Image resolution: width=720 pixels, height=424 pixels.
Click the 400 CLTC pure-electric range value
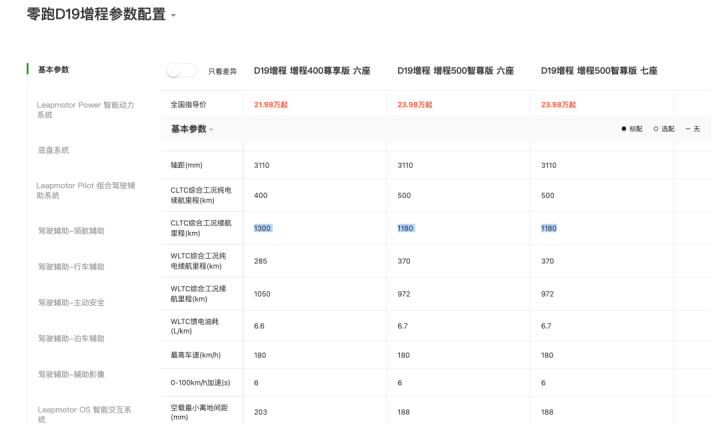(260, 196)
